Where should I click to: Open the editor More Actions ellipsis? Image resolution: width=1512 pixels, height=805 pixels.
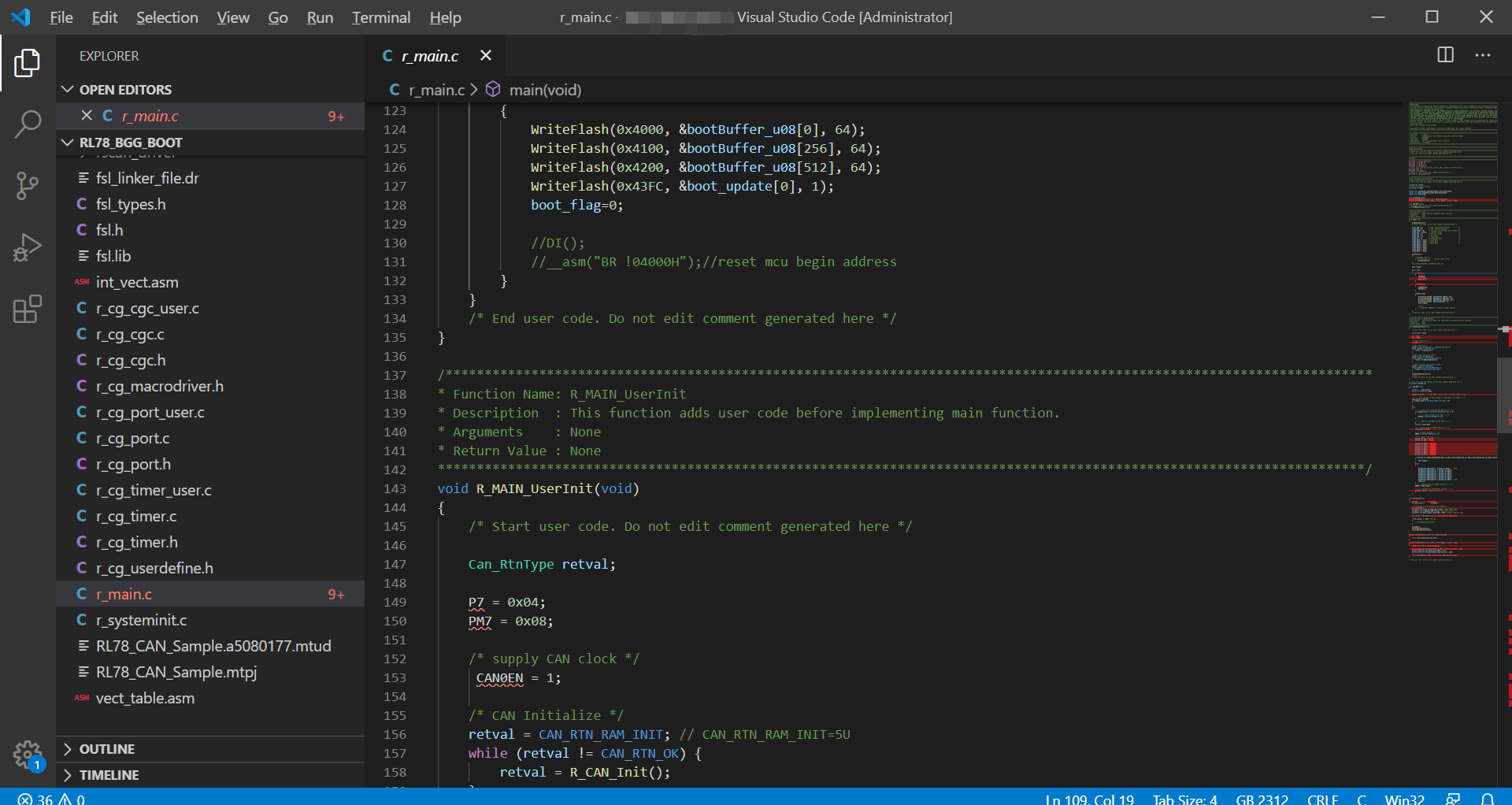coord(1483,55)
